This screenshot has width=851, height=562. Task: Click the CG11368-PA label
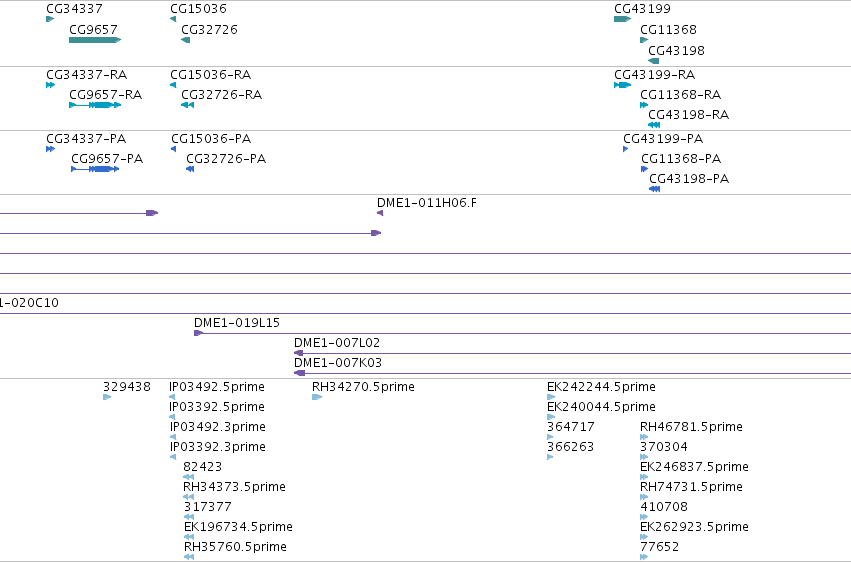point(681,159)
